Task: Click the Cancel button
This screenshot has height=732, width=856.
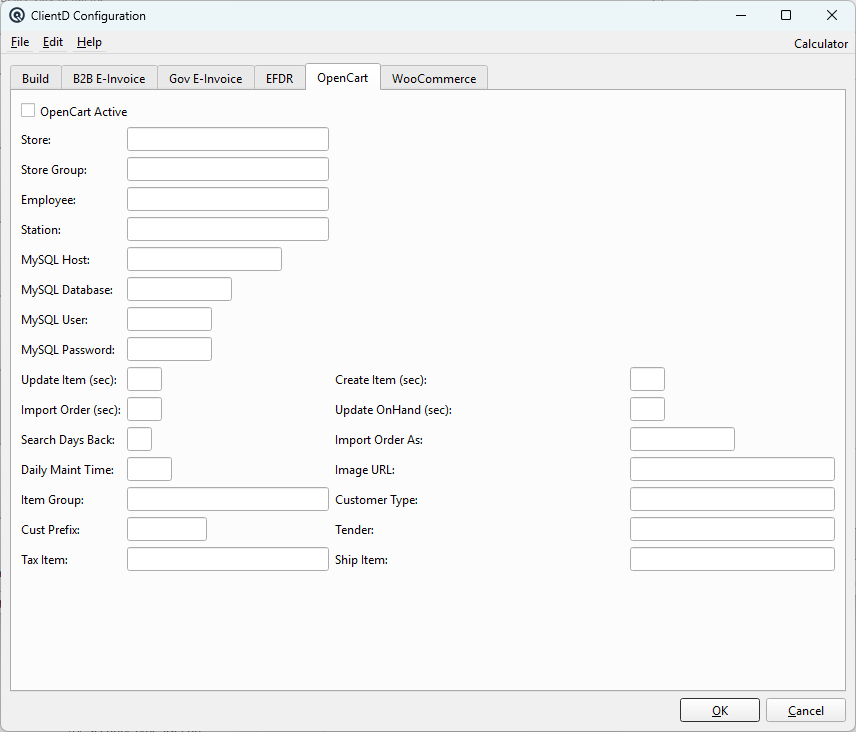Action: 806,710
